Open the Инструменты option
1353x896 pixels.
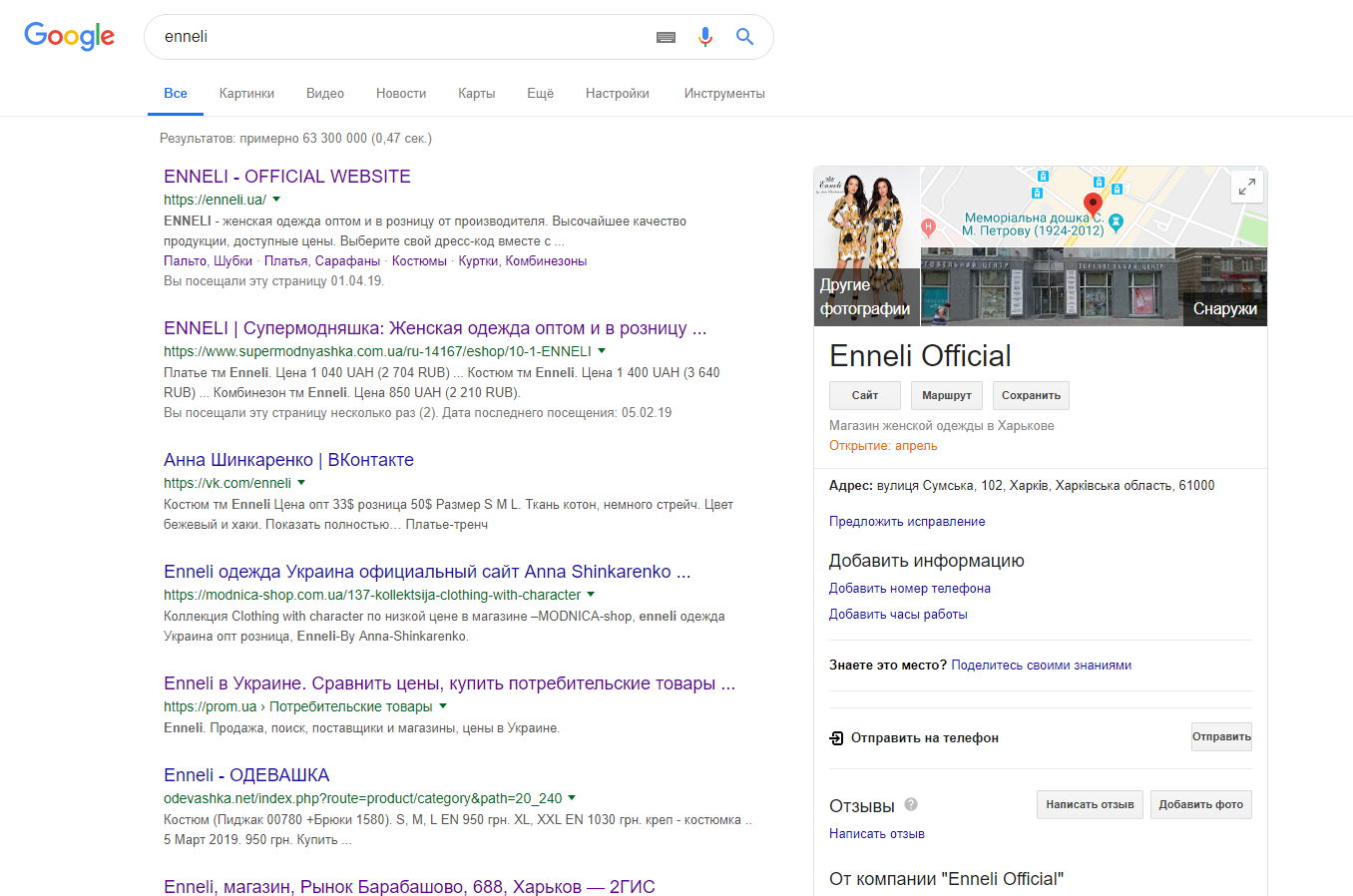(x=724, y=93)
